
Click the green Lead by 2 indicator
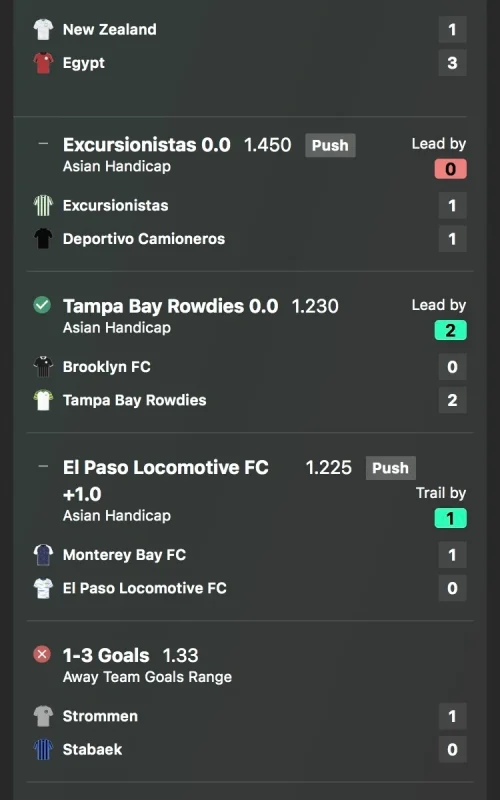[450, 330]
